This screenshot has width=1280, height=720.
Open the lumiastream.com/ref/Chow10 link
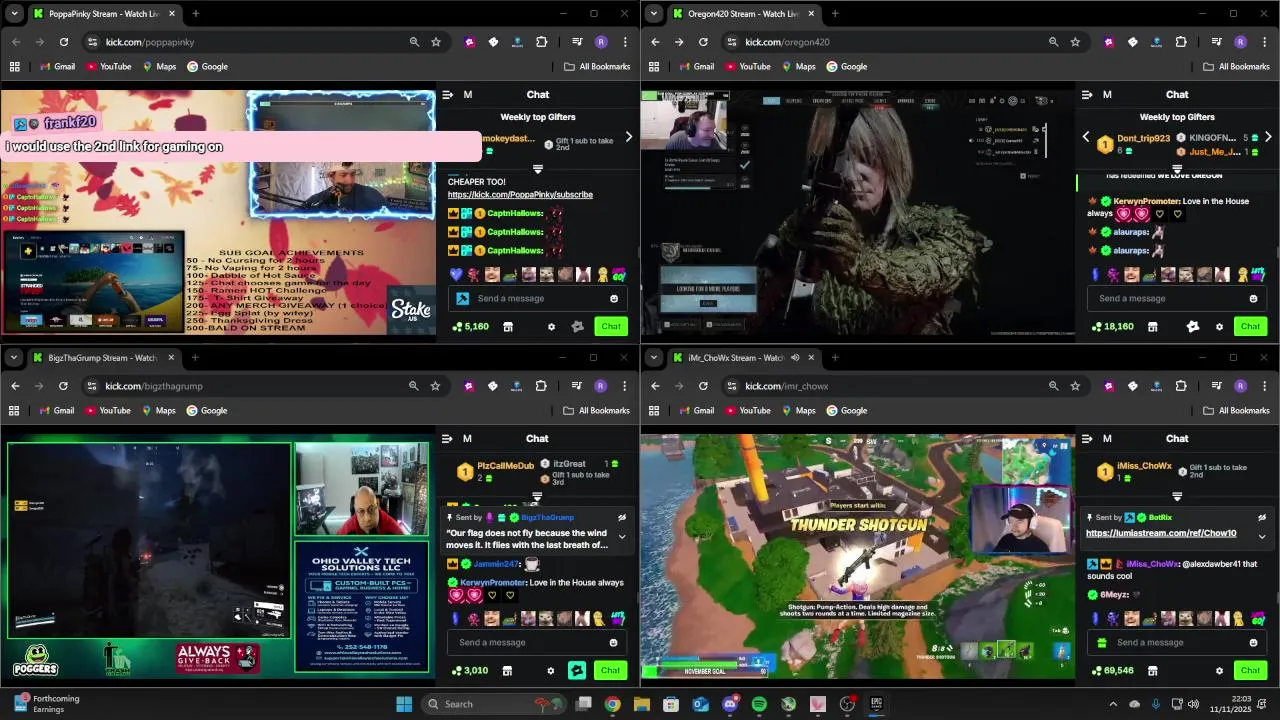tap(1161, 533)
